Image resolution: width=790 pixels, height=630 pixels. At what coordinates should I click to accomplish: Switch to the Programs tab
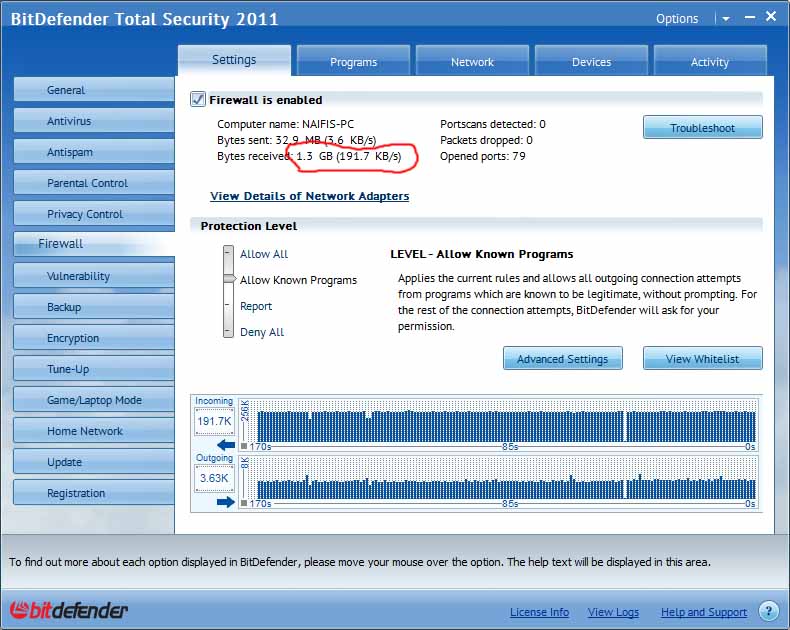[353, 61]
